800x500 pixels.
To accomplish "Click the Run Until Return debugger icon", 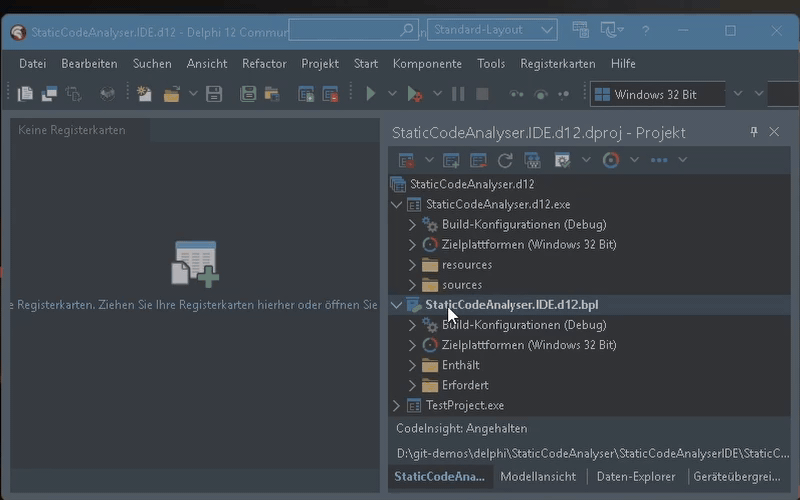I will pyautogui.click(x=564, y=94).
